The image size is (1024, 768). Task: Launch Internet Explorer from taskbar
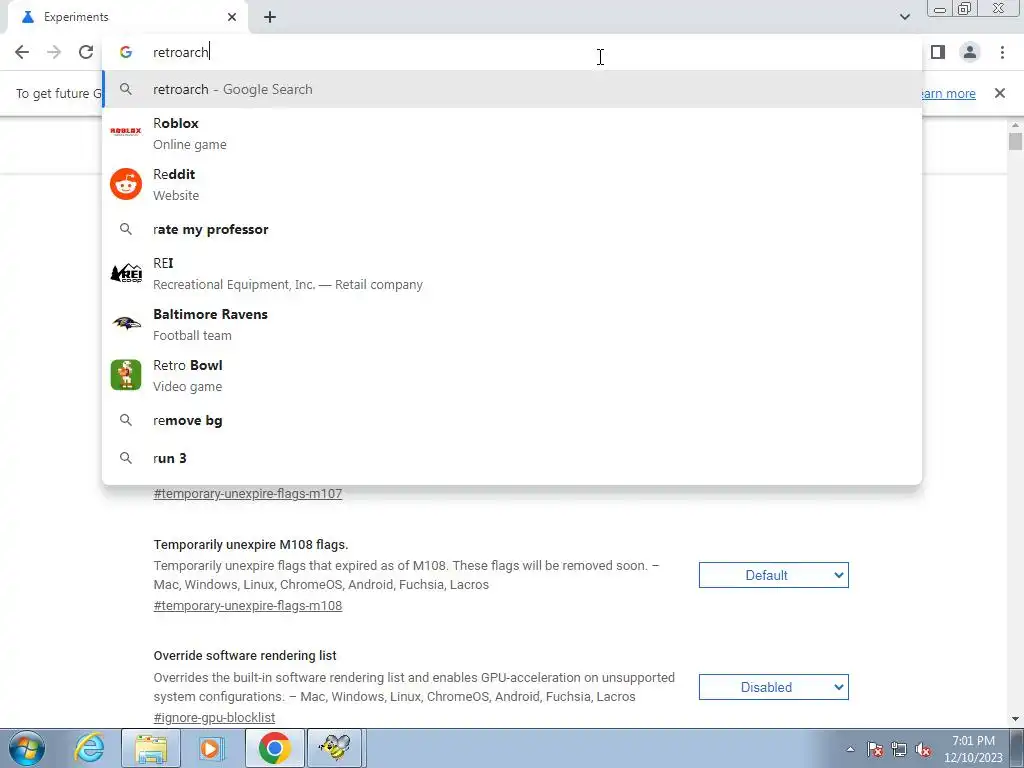(89, 748)
